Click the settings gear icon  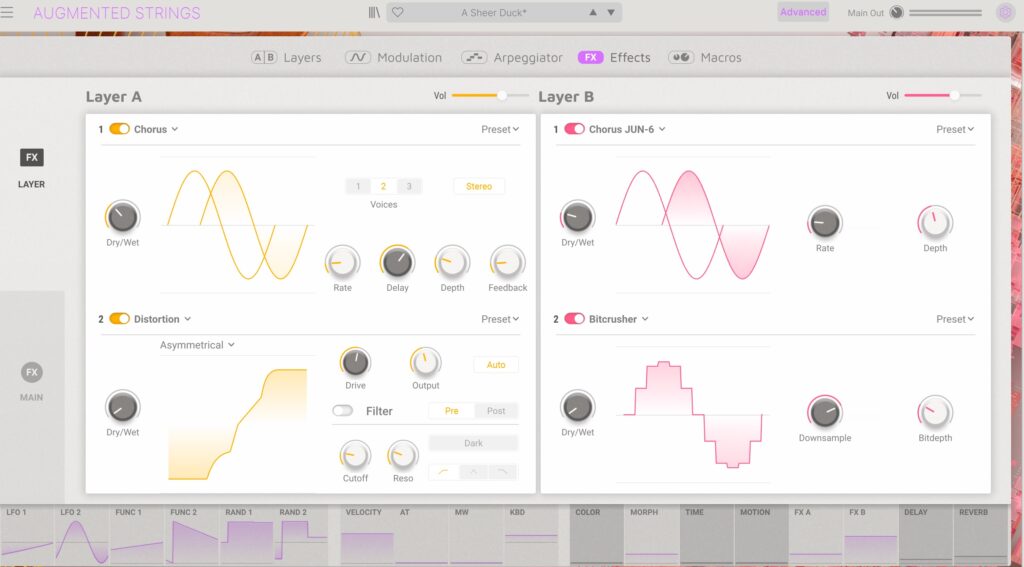click(1005, 13)
